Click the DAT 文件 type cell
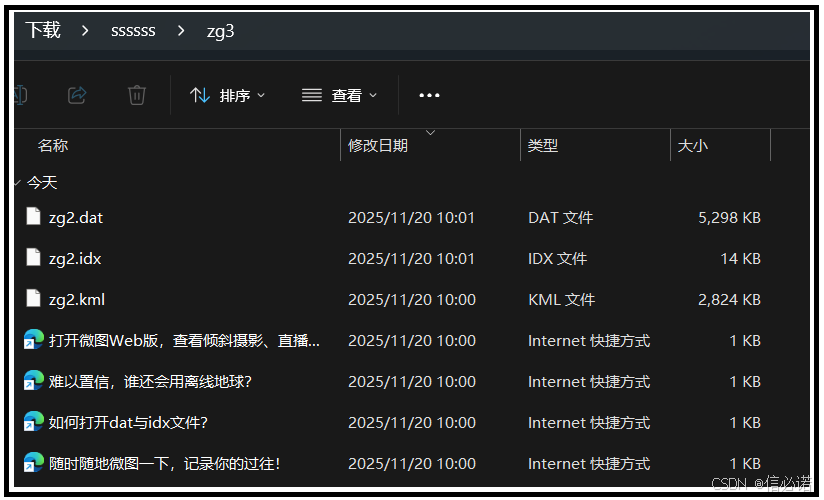 [x=560, y=218]
